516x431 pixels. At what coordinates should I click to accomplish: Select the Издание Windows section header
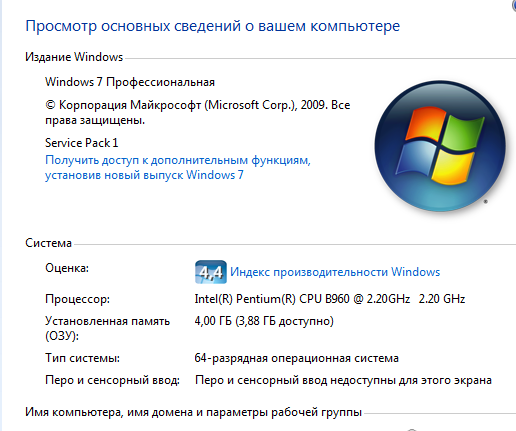tap(74, 57)
